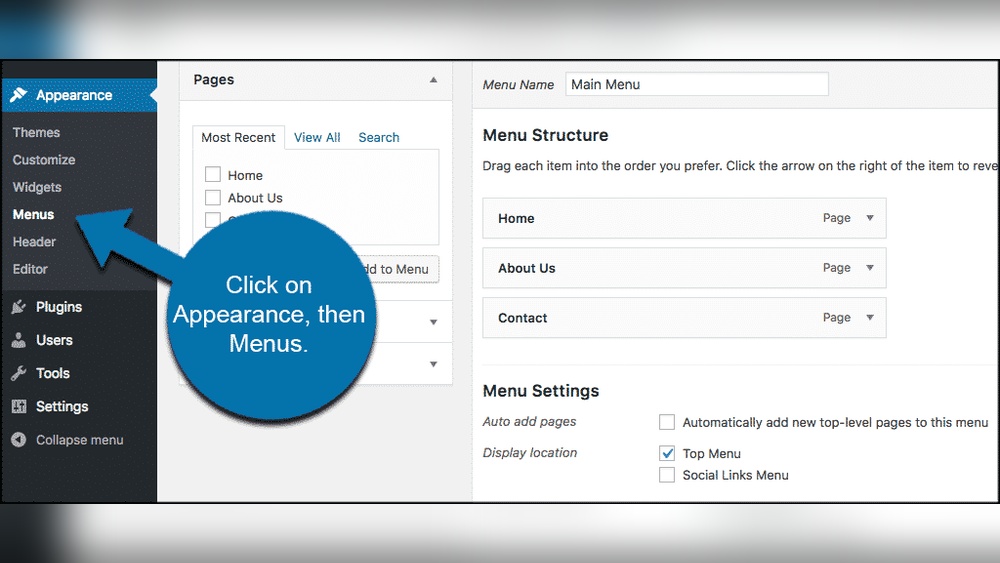
Task: Enable Automatically add new top-level pages
Action: point(666,421)
